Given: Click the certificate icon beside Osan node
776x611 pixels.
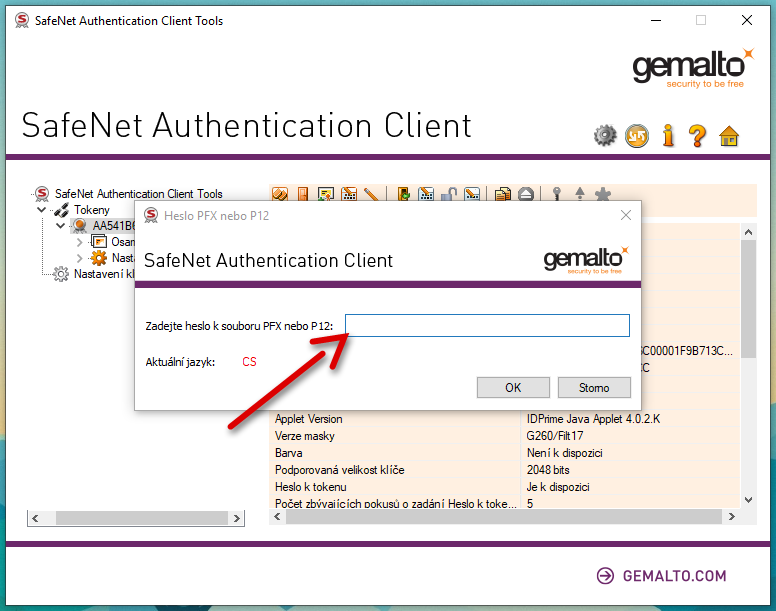Looking at the screenshot, I should (99, 242).
